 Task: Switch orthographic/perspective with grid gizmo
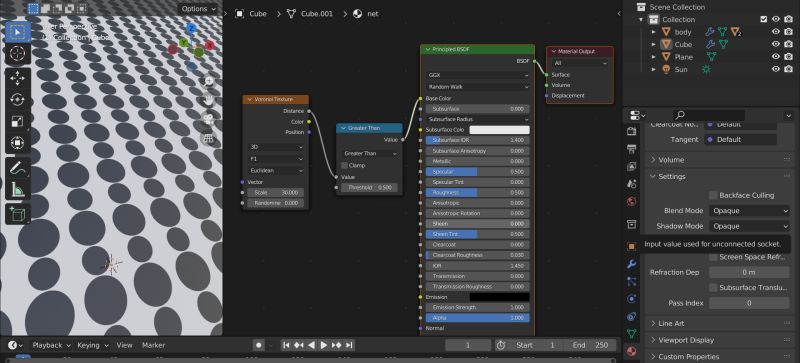click(209, 138)
